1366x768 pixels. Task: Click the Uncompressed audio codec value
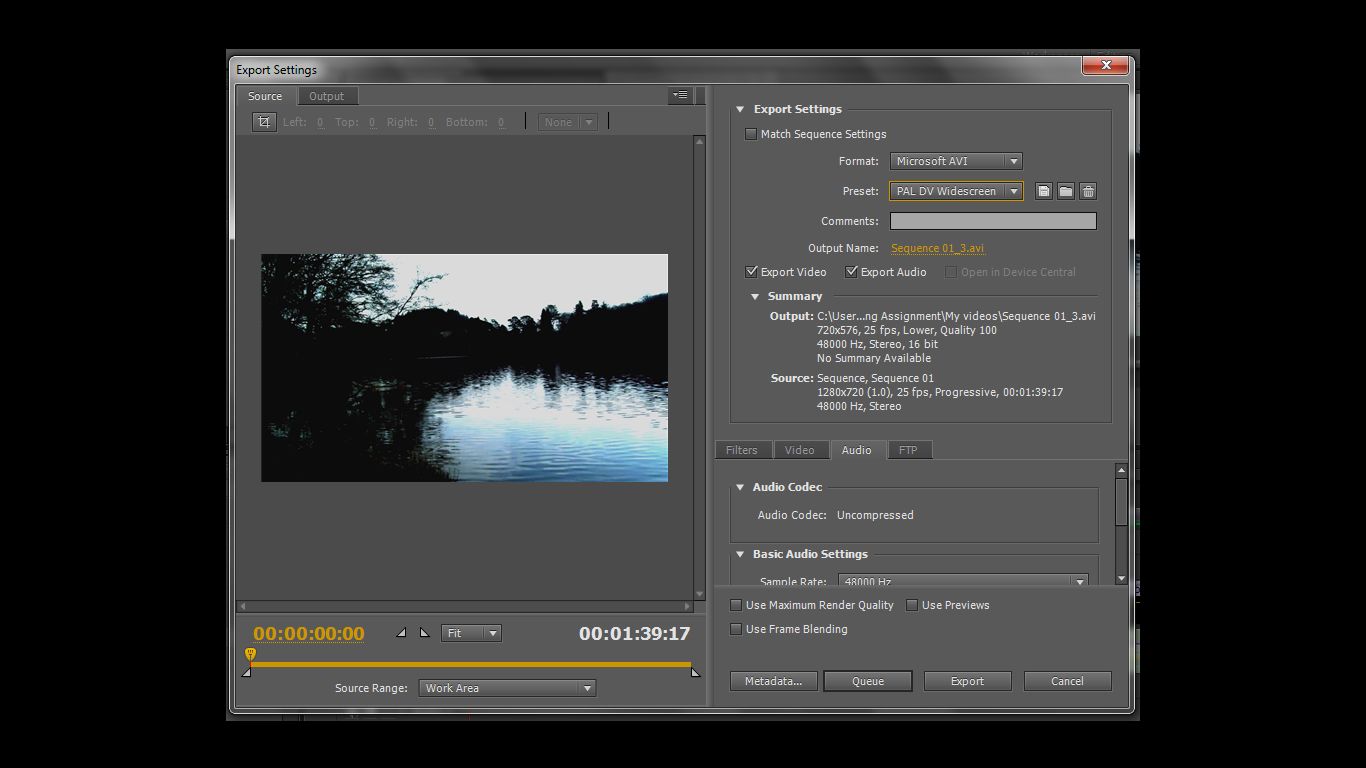[x=875, y=515]
